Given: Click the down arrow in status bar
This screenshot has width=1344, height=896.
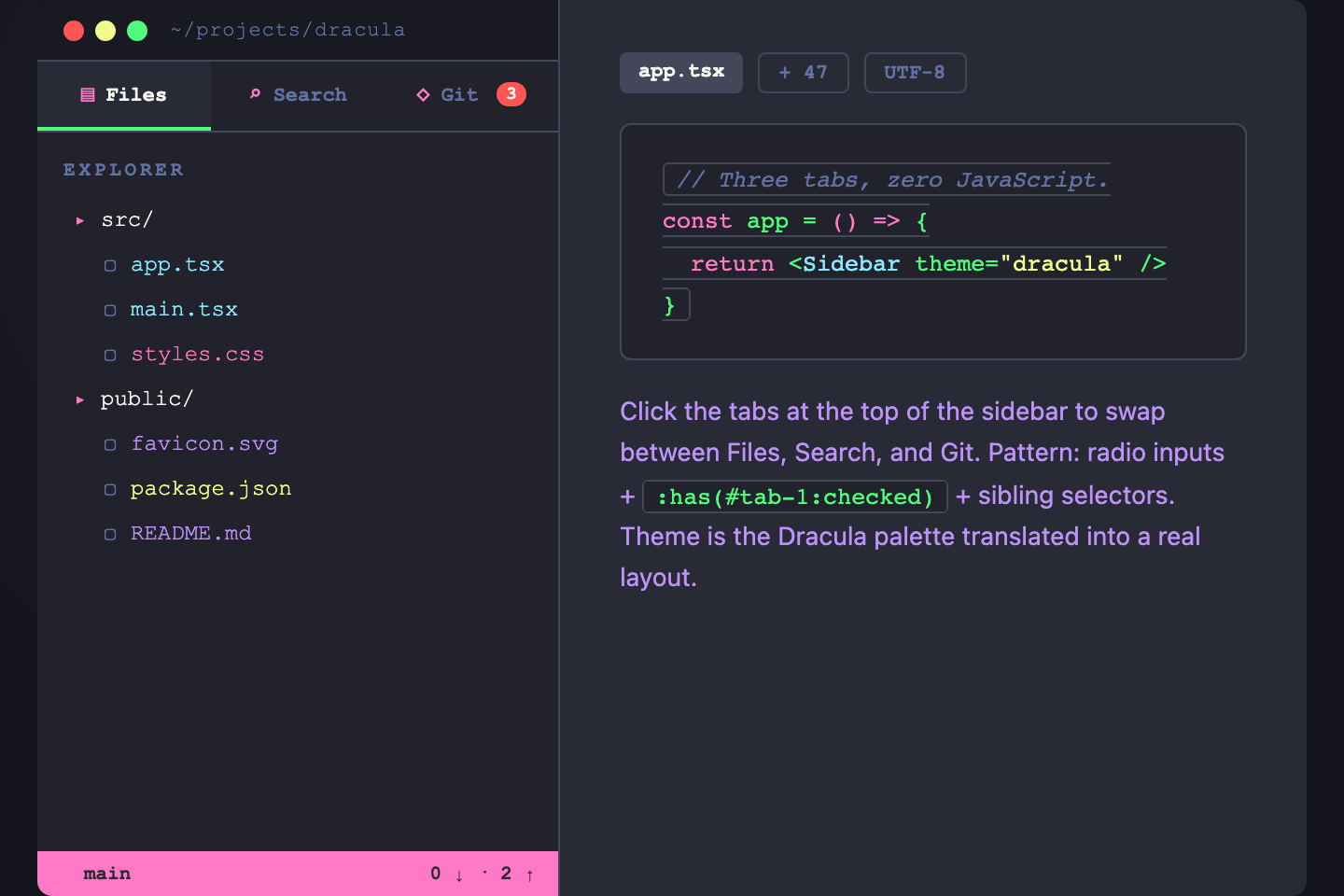Looking at the screenshot, I should [x=459, y=875].
